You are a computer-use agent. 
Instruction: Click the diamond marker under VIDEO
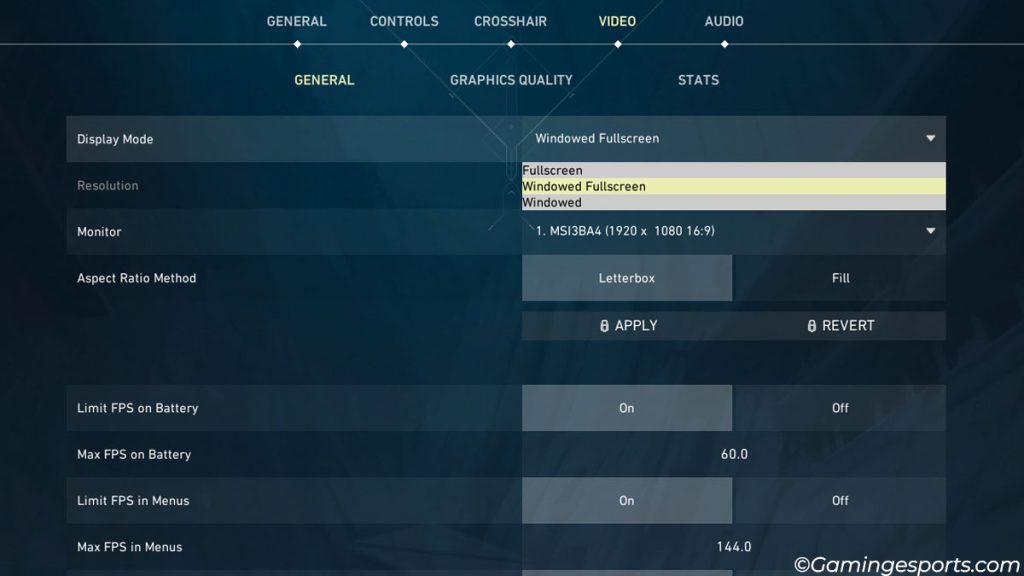617,42
